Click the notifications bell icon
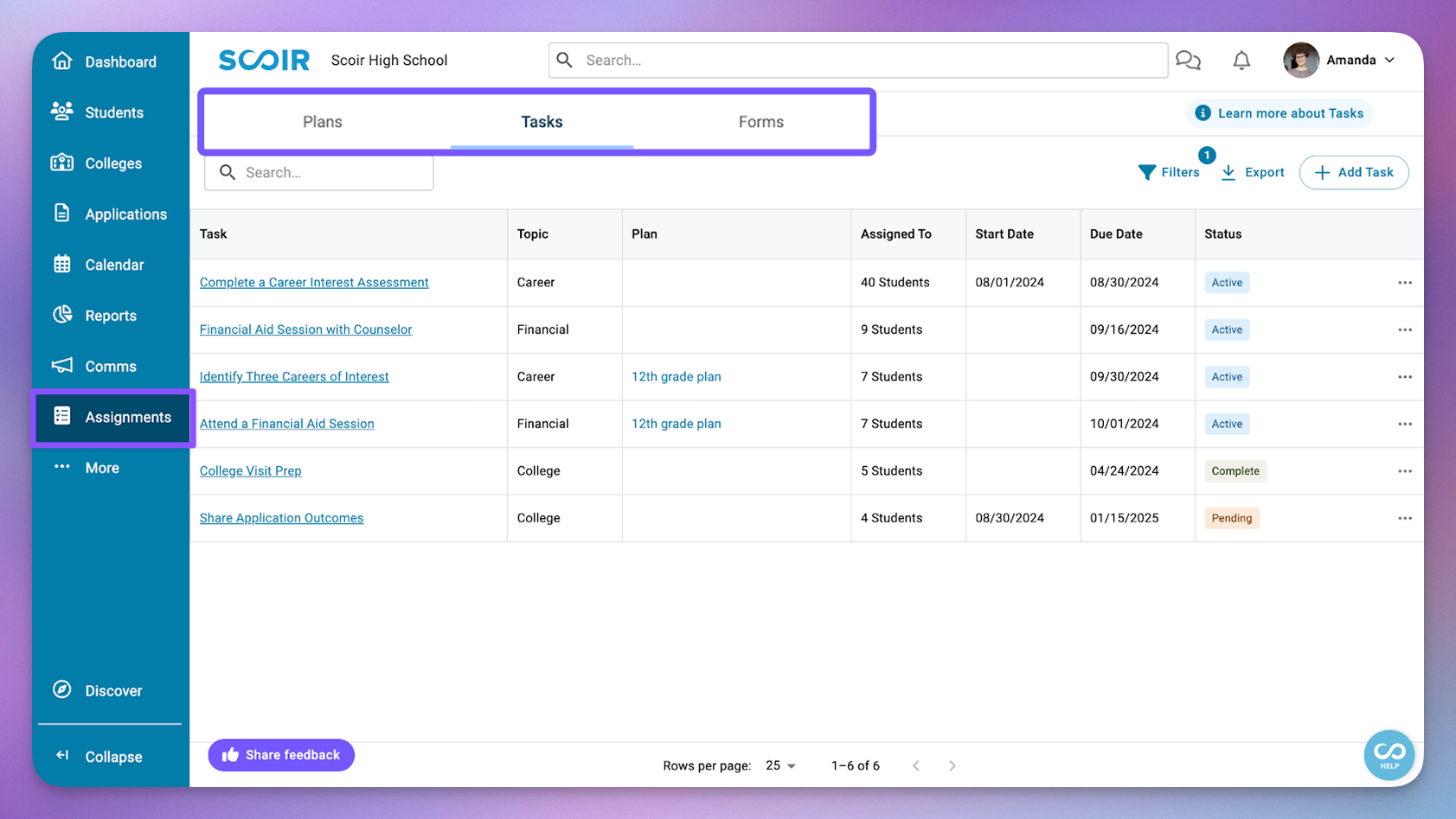Image resolution: width=1456 pixels, height=819 pixels. click(x=1241, y=61)
